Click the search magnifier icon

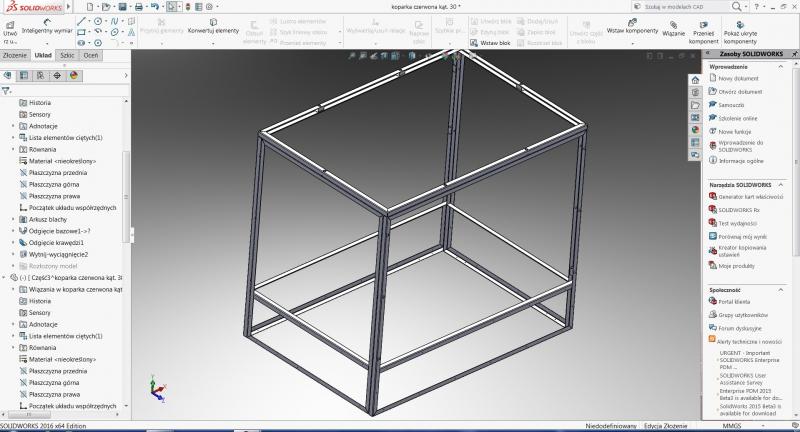click(x=736, y=7)
